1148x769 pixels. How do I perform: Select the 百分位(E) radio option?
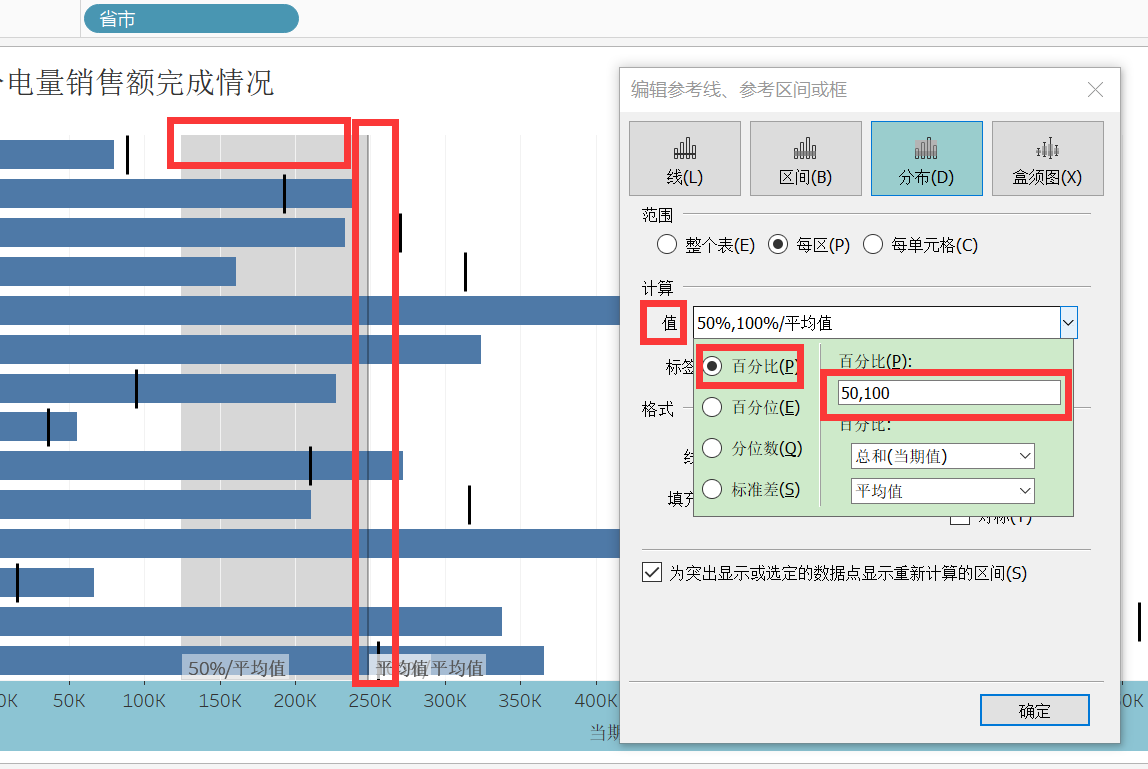pos(712,406)
